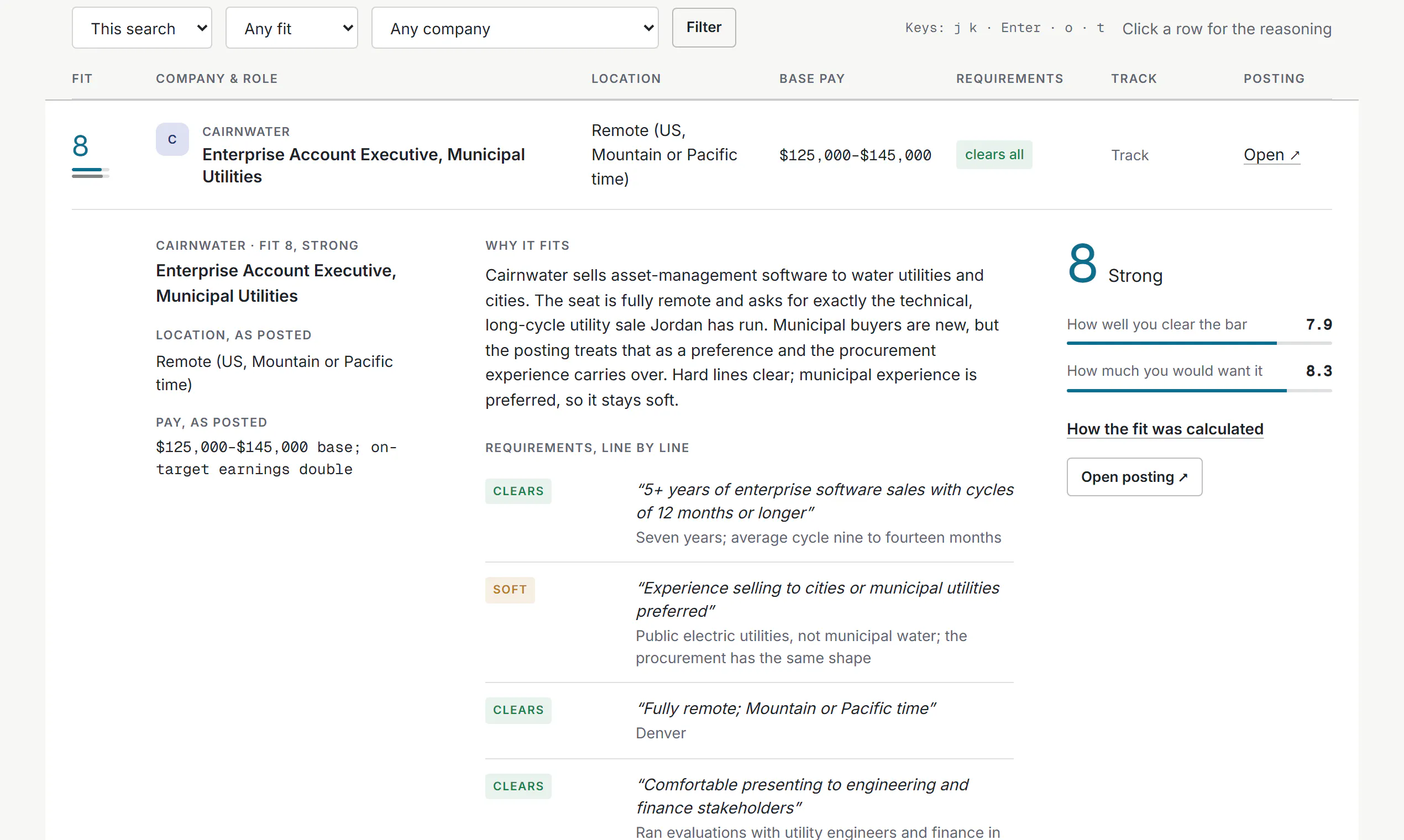Click the fit score 8 in the row
Viewport: 1404px width, 840px height.
point(80,145)
